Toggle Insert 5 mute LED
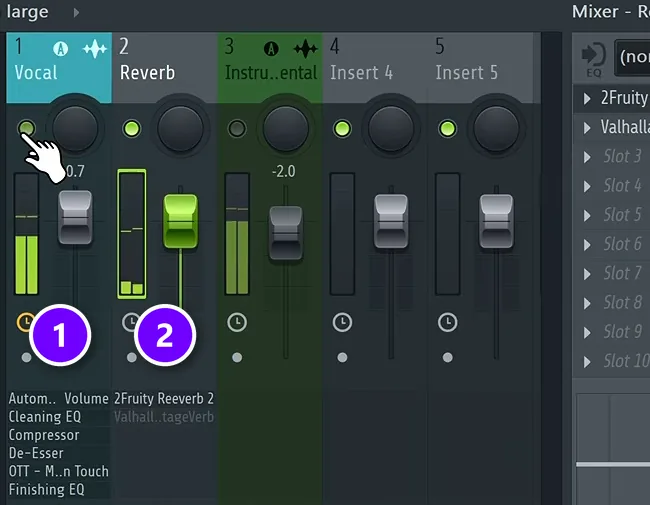Image resolution: width=650 pixels, height=505 pixels. pyautogui.click(x=448, y=128)
